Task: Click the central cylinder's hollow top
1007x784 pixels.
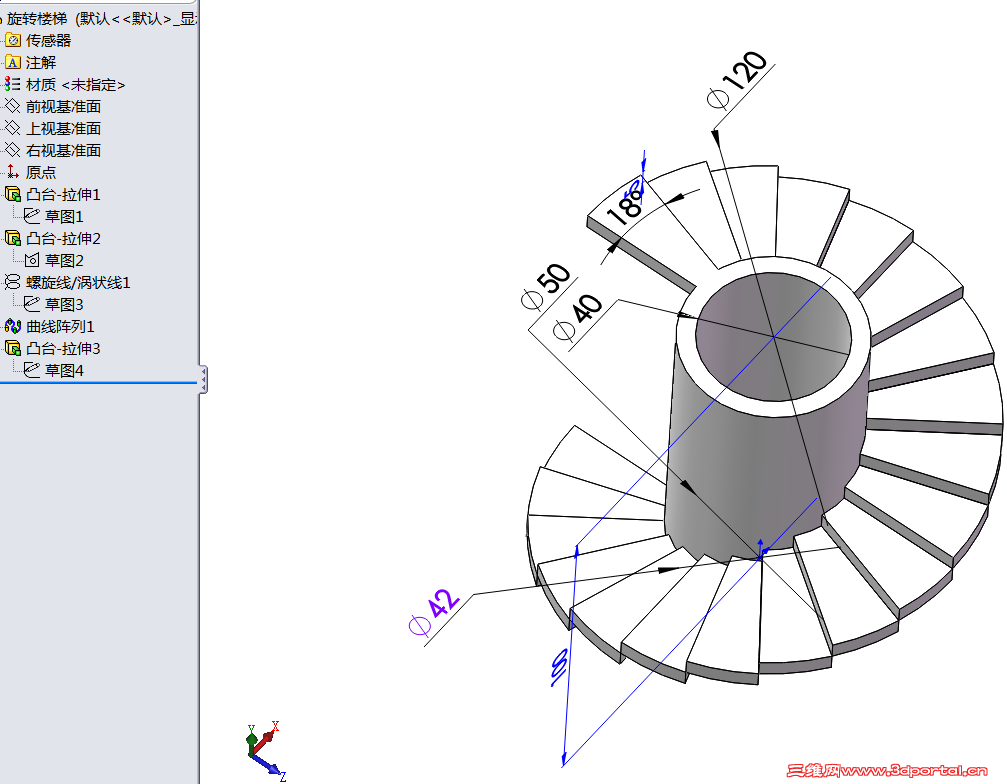Action: 773,336
